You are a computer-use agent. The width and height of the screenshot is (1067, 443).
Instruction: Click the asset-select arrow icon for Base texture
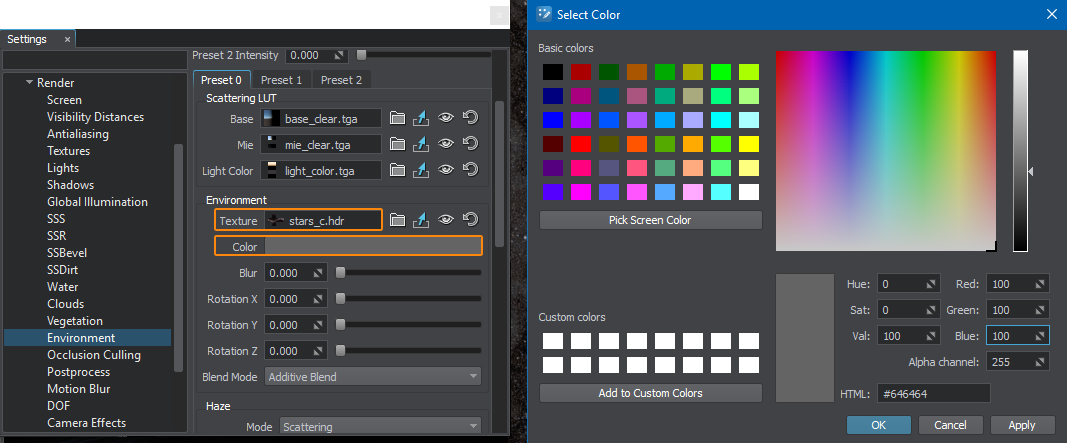coord(421,118)
